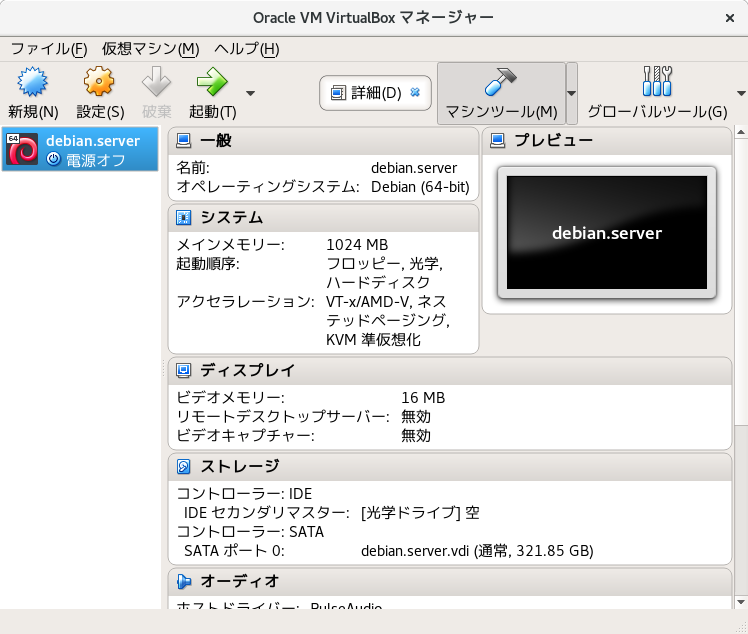Click the システム section chip icon
The height and width of the screenshot is (634, 748).
point(184,218)
